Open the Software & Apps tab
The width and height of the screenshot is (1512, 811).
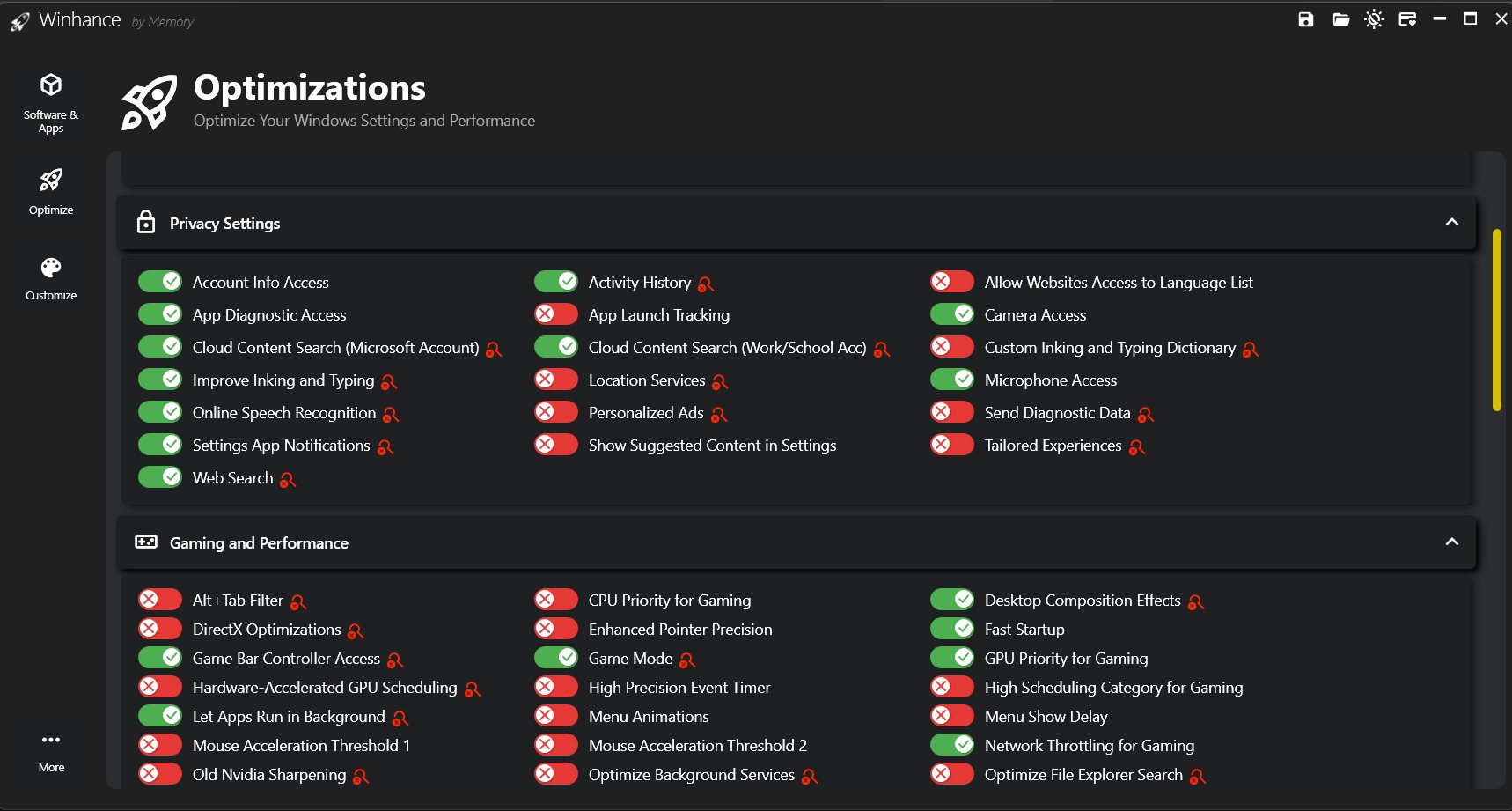[x=51, y=103]
